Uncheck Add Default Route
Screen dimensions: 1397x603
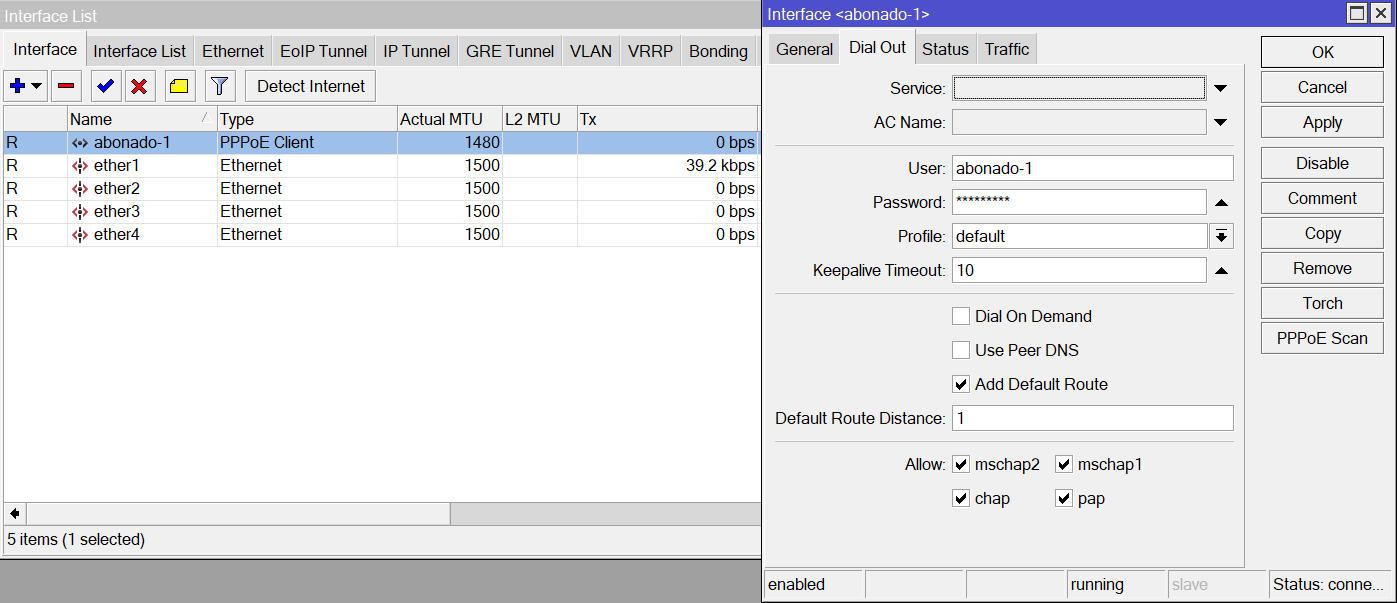961,384
